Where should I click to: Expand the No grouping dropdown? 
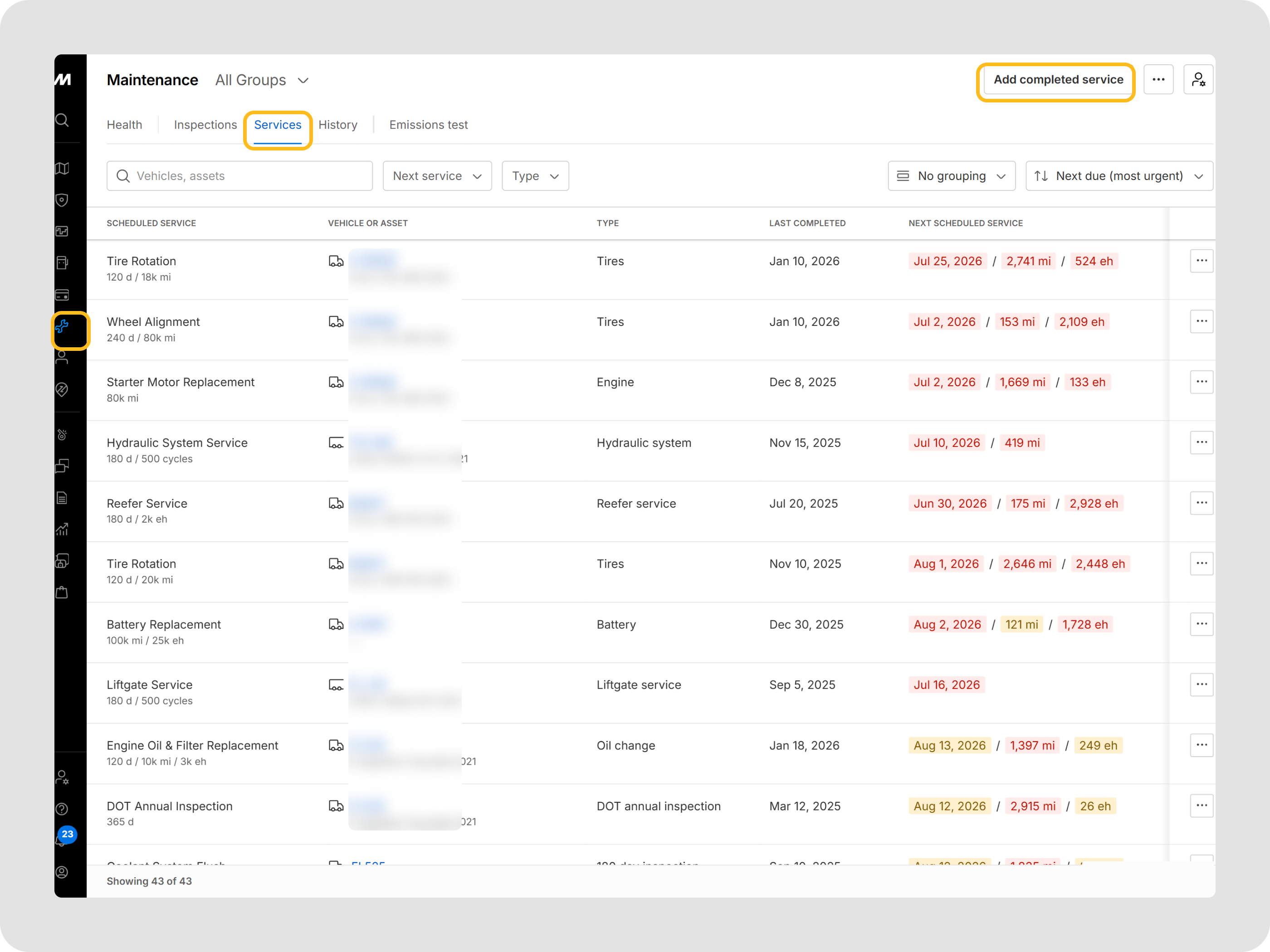coord(951,175)
